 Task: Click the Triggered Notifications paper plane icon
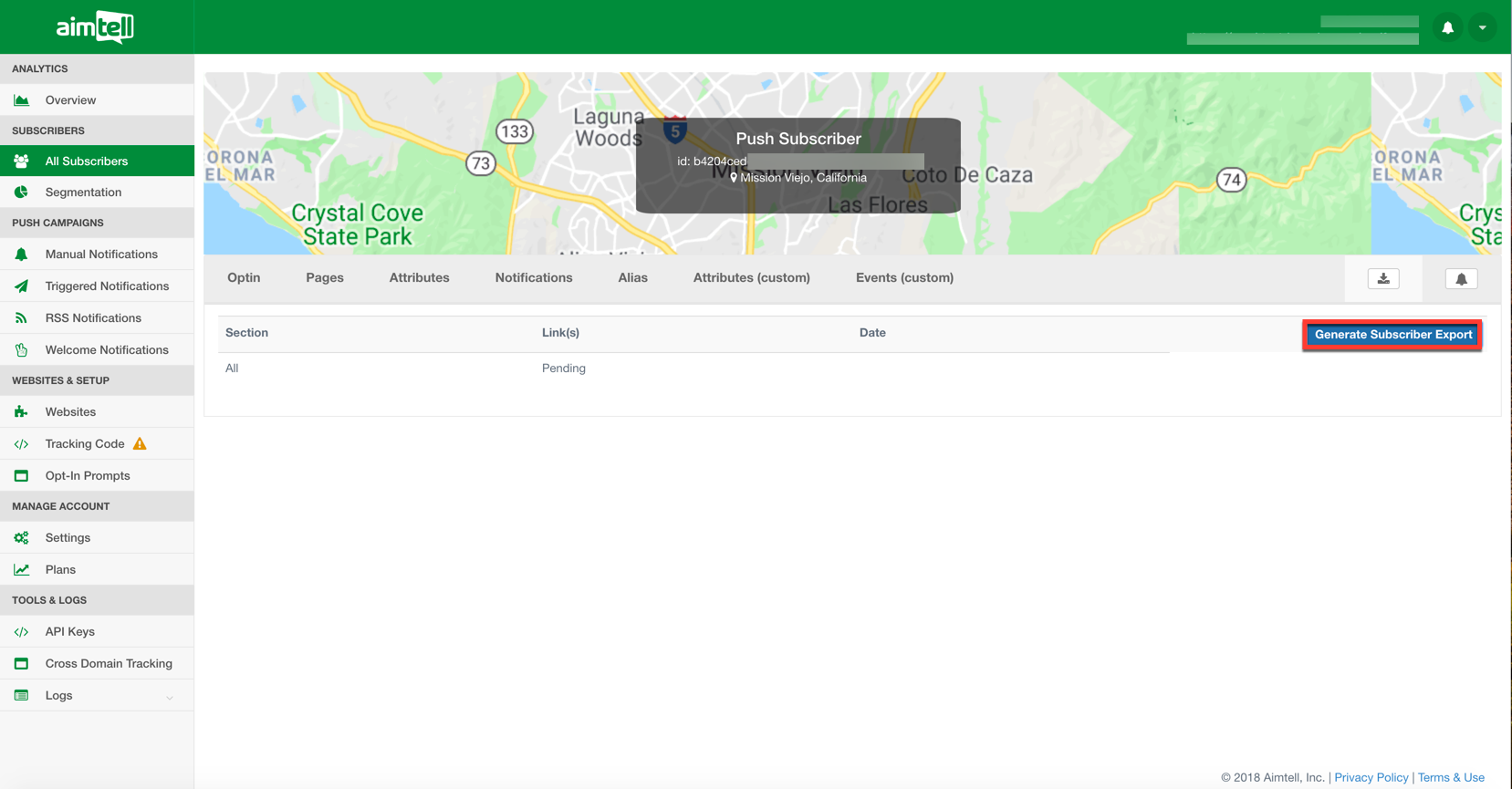(21, 286)
